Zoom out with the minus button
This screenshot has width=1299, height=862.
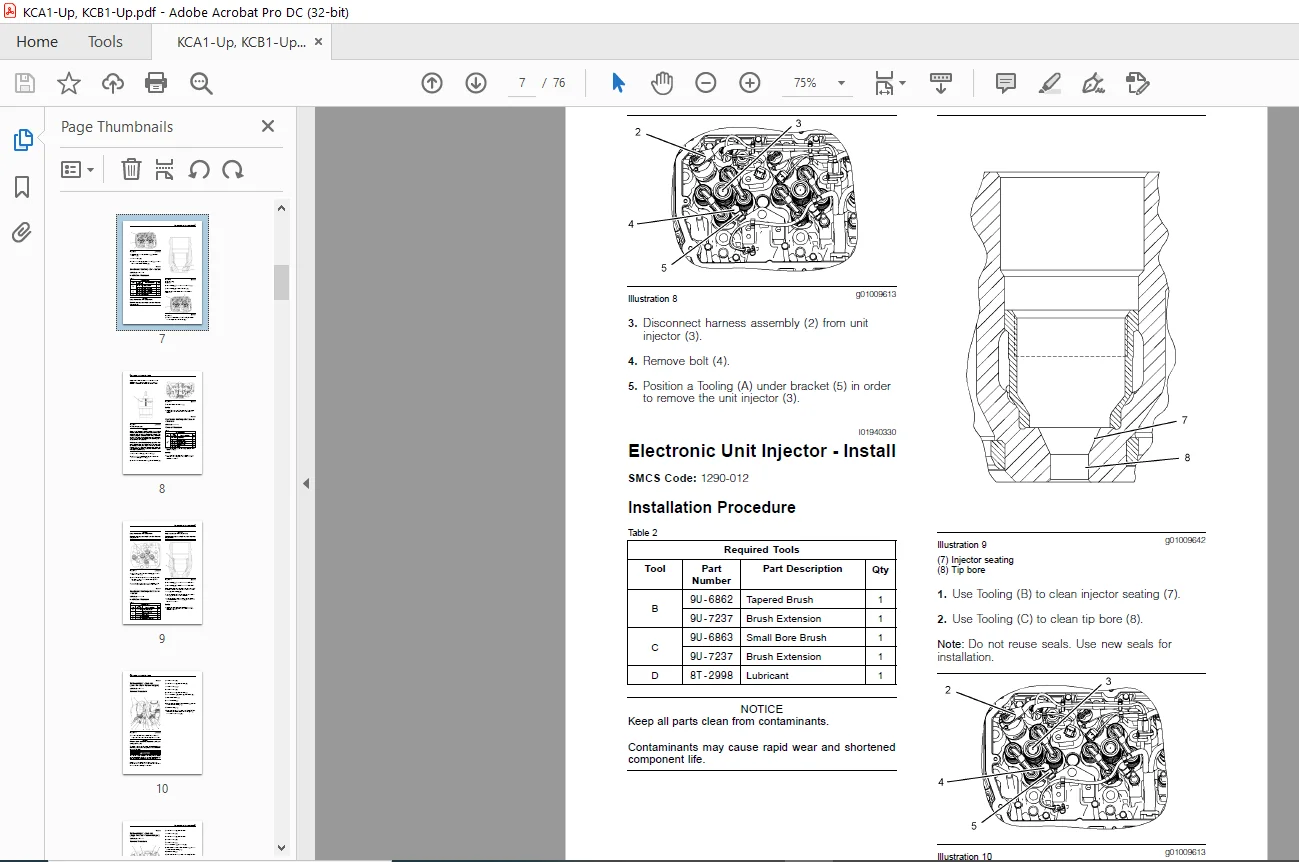(x=706, y=83)
